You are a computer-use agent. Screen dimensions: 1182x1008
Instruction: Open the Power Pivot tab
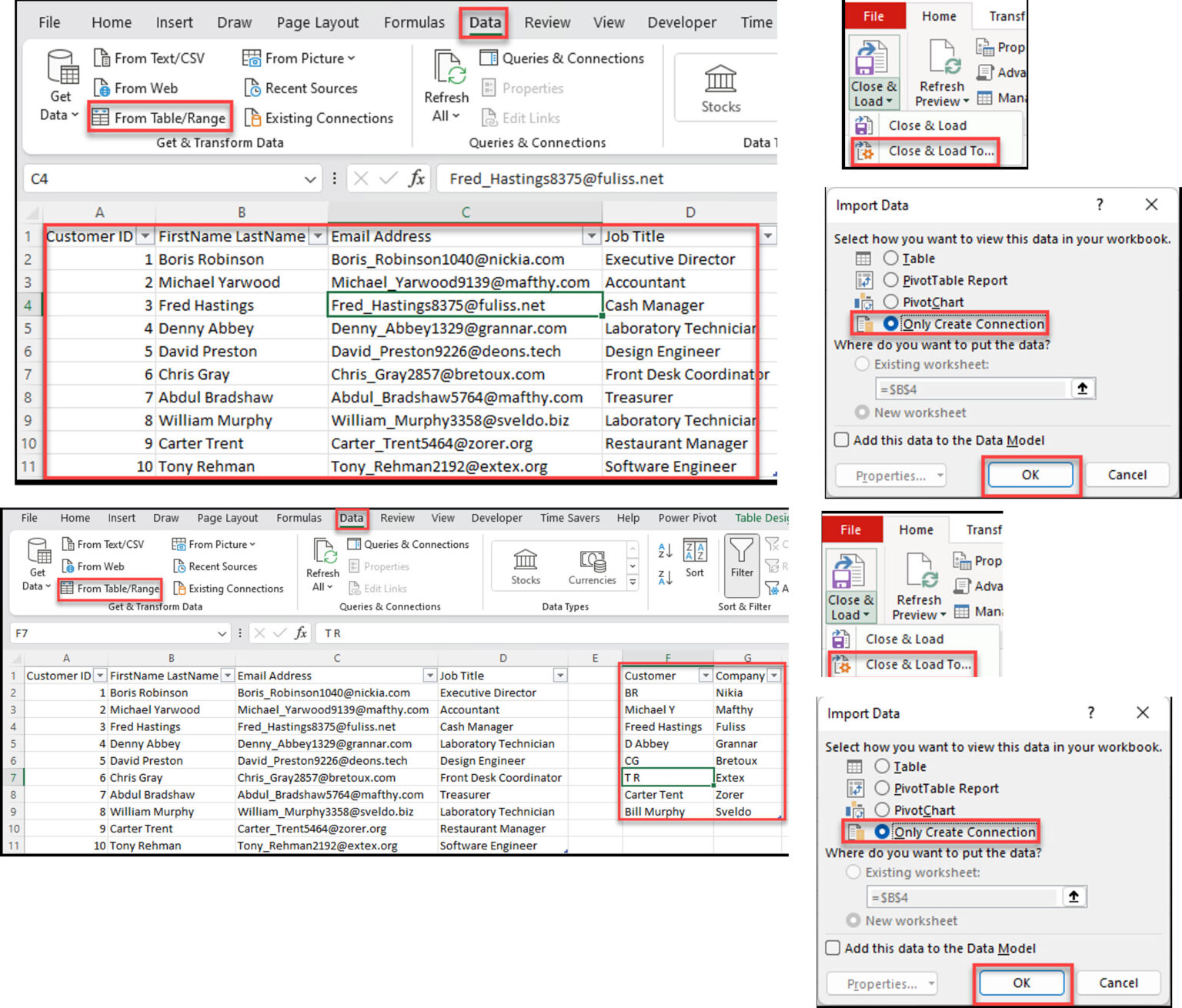click(x=687, y=518)
